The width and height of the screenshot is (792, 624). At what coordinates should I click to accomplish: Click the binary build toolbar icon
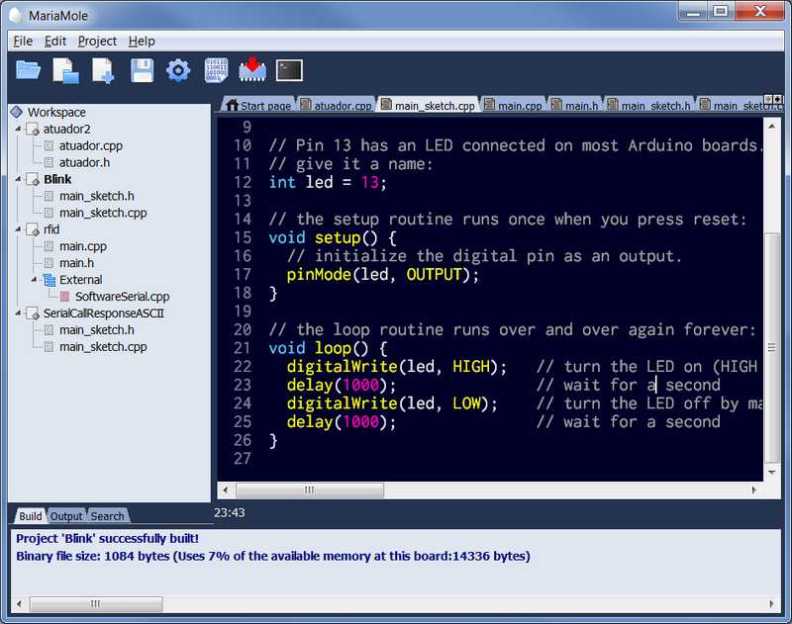point(216,70)
